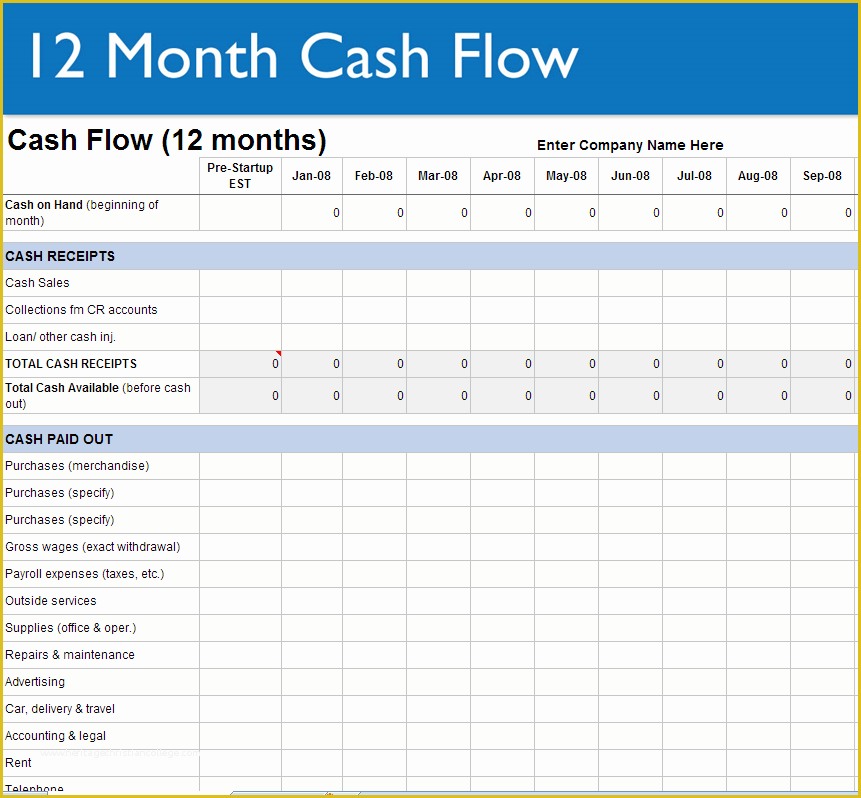
Task: Click the Collections cell under May-08
Action: [567, 310]
